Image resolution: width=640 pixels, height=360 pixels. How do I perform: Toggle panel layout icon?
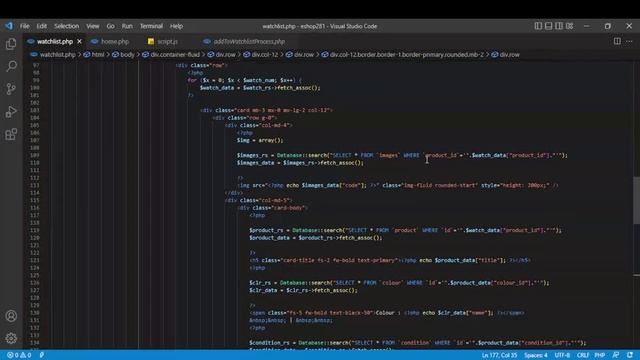pyautogui.click(x=549, y=26)
